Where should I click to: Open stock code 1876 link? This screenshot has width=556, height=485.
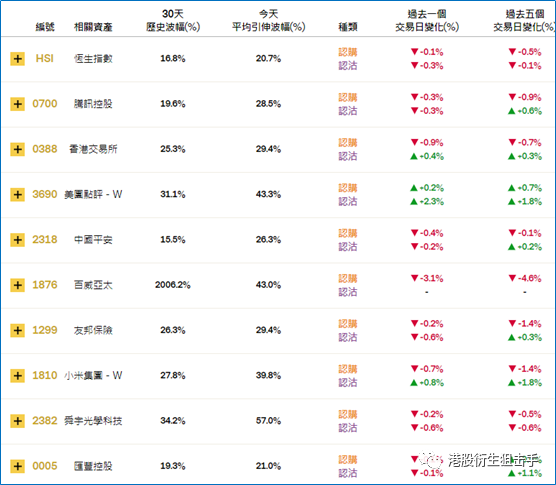45,285
